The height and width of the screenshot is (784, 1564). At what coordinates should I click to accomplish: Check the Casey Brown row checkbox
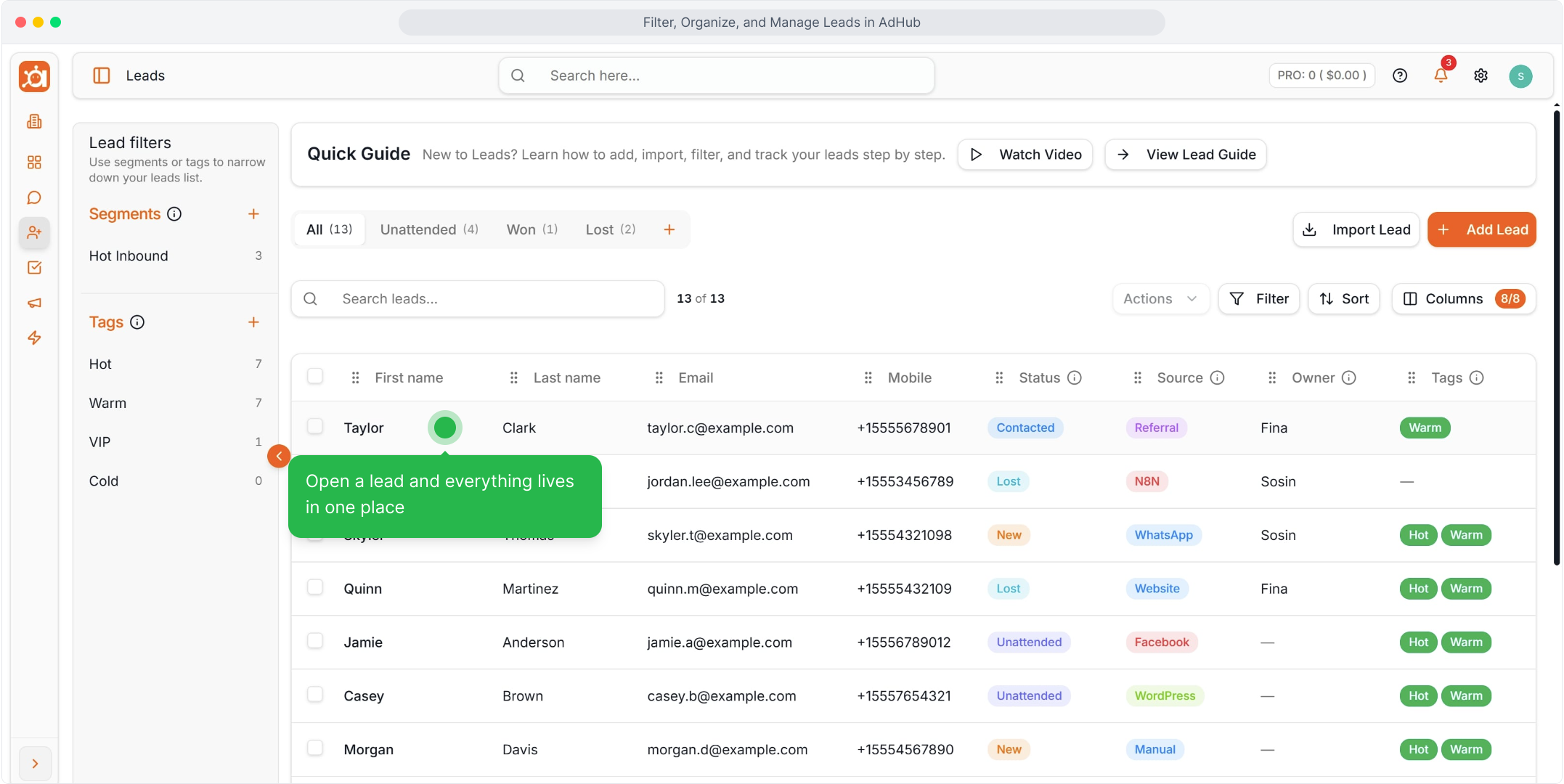[315, 695]
